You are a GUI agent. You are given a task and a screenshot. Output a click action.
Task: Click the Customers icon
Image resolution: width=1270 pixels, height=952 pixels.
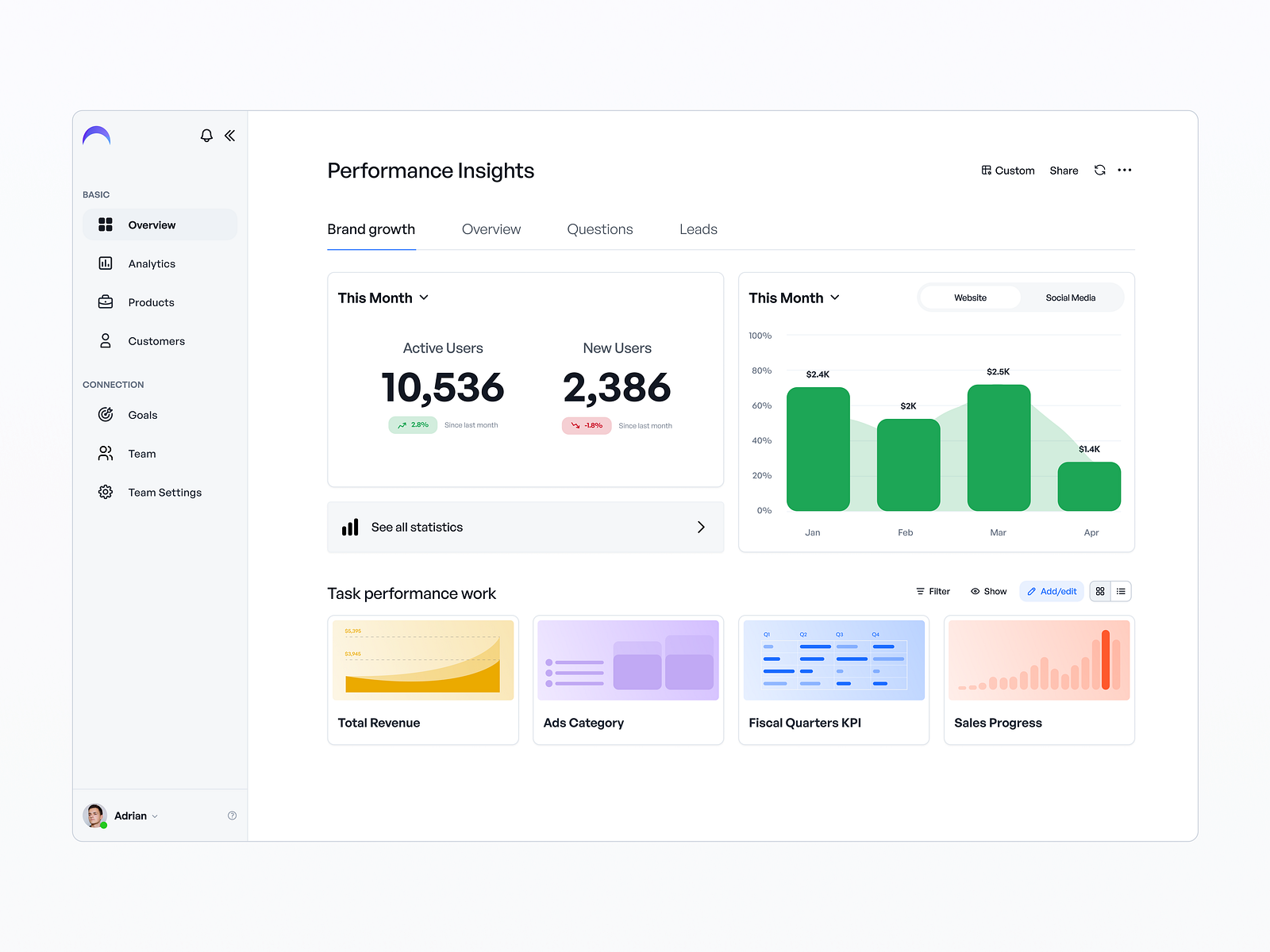pos(106,340)
